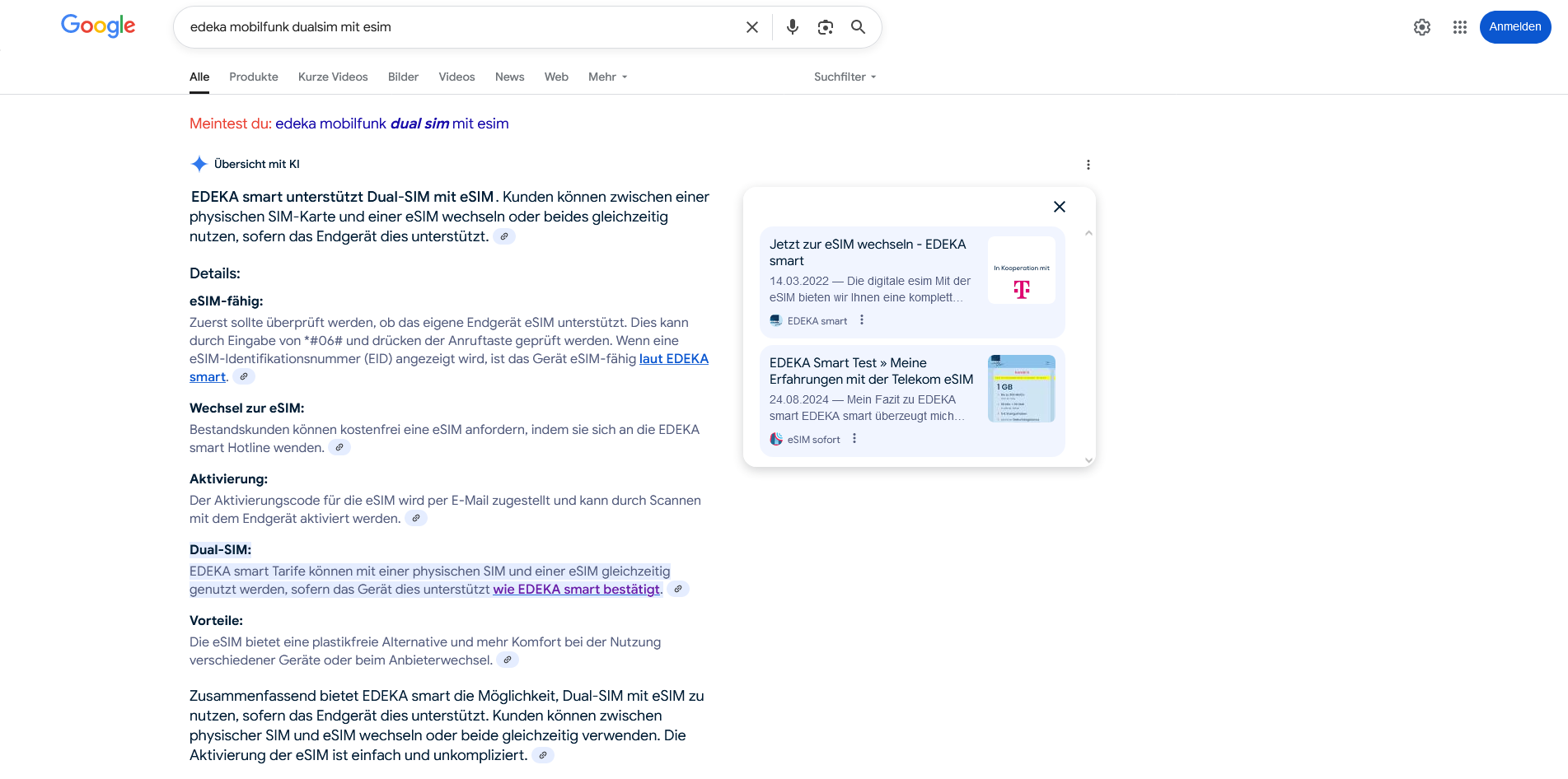Click the citation link icon after Aktivierung paragraph

(416, 518)
